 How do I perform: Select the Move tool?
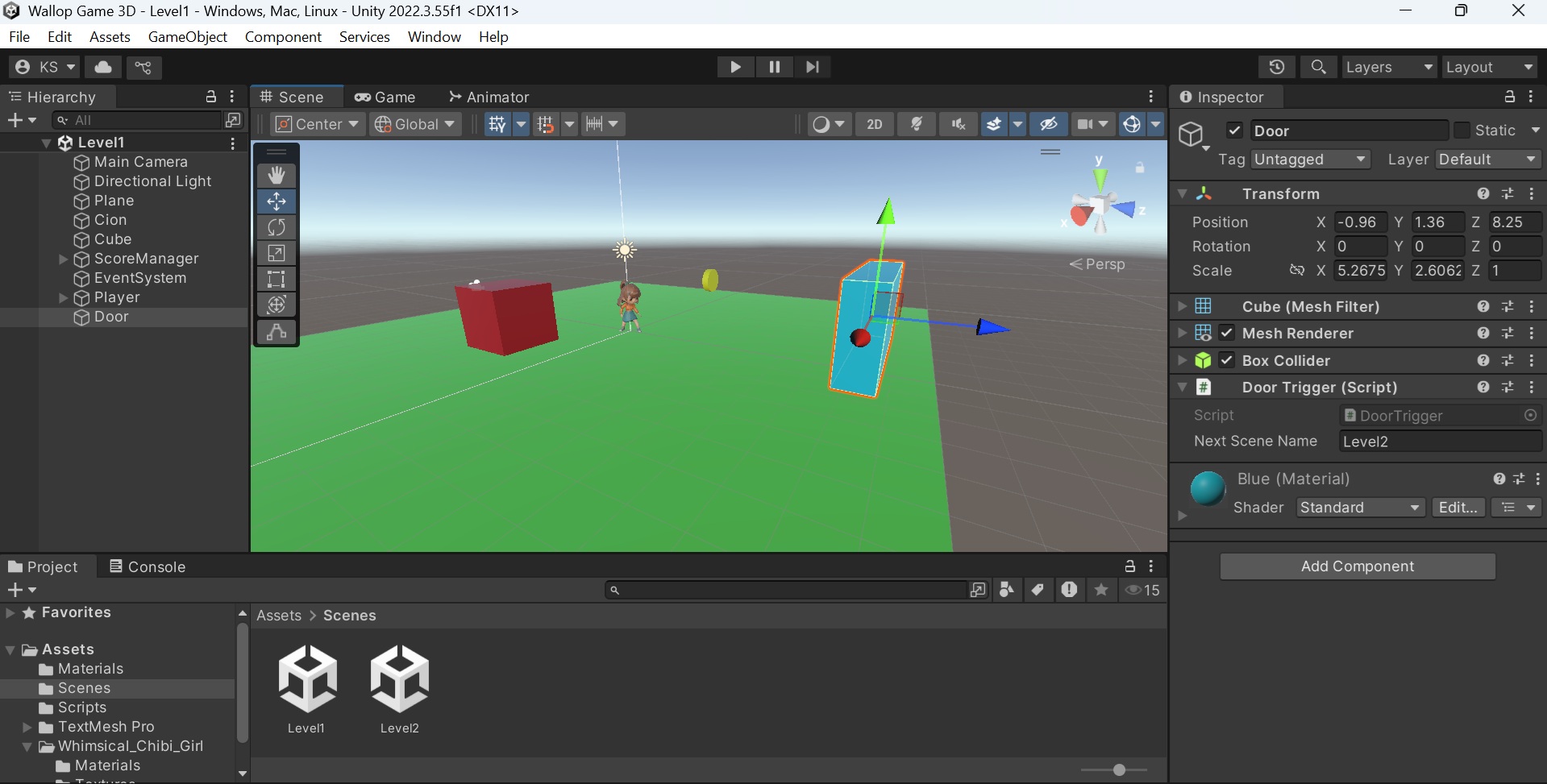pyautogui.click(x=276, y=201)
